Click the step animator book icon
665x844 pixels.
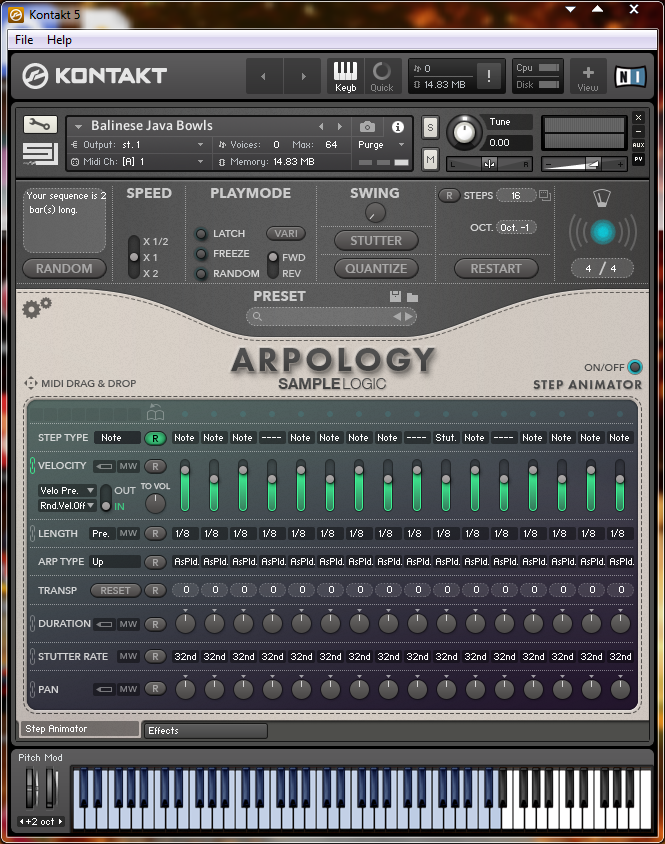[156, 413]
